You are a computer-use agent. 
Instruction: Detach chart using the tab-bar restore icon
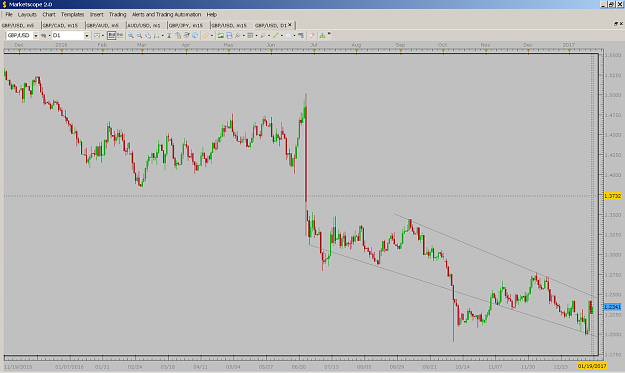point(616,24)
